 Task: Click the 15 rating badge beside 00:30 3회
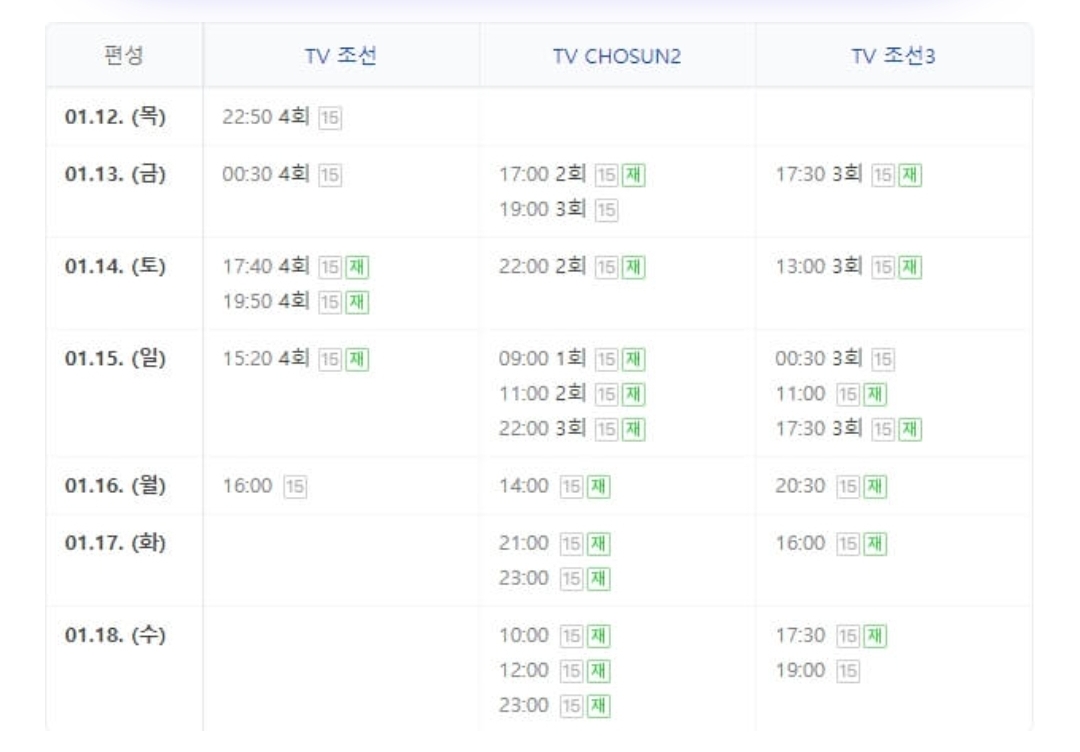(883, 359)
